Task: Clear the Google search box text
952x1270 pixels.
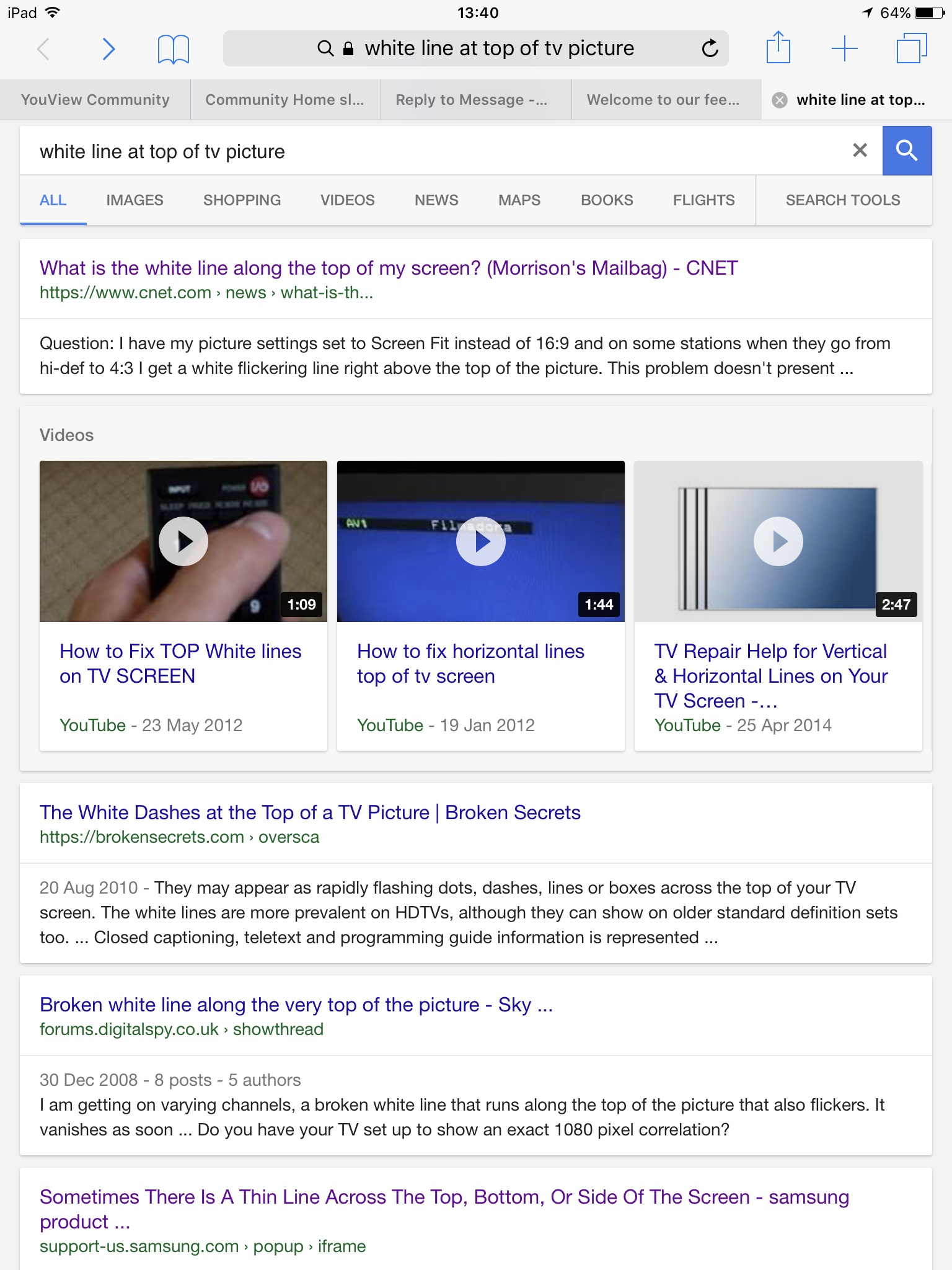Action: 860,150
